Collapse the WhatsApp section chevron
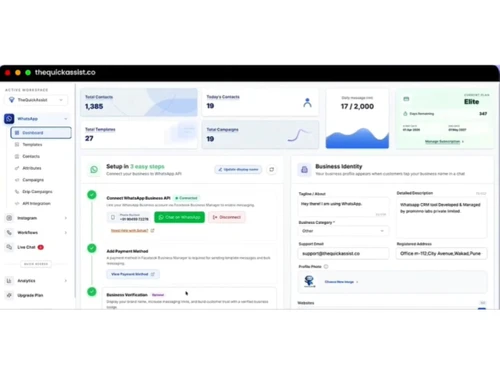 [66, 119]
